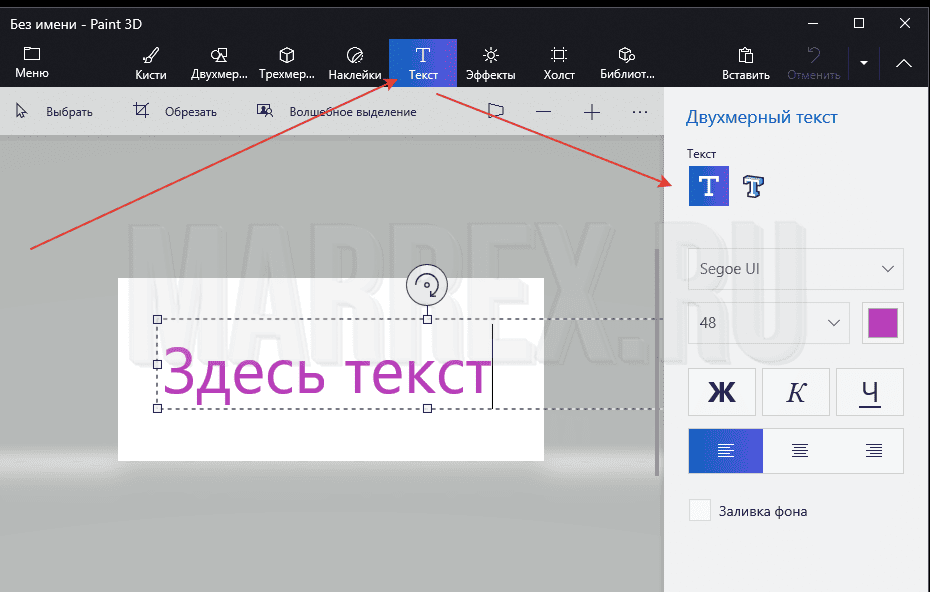Open the three-dots more options menu
Screen dimensions: 930x592
point(639,112)
